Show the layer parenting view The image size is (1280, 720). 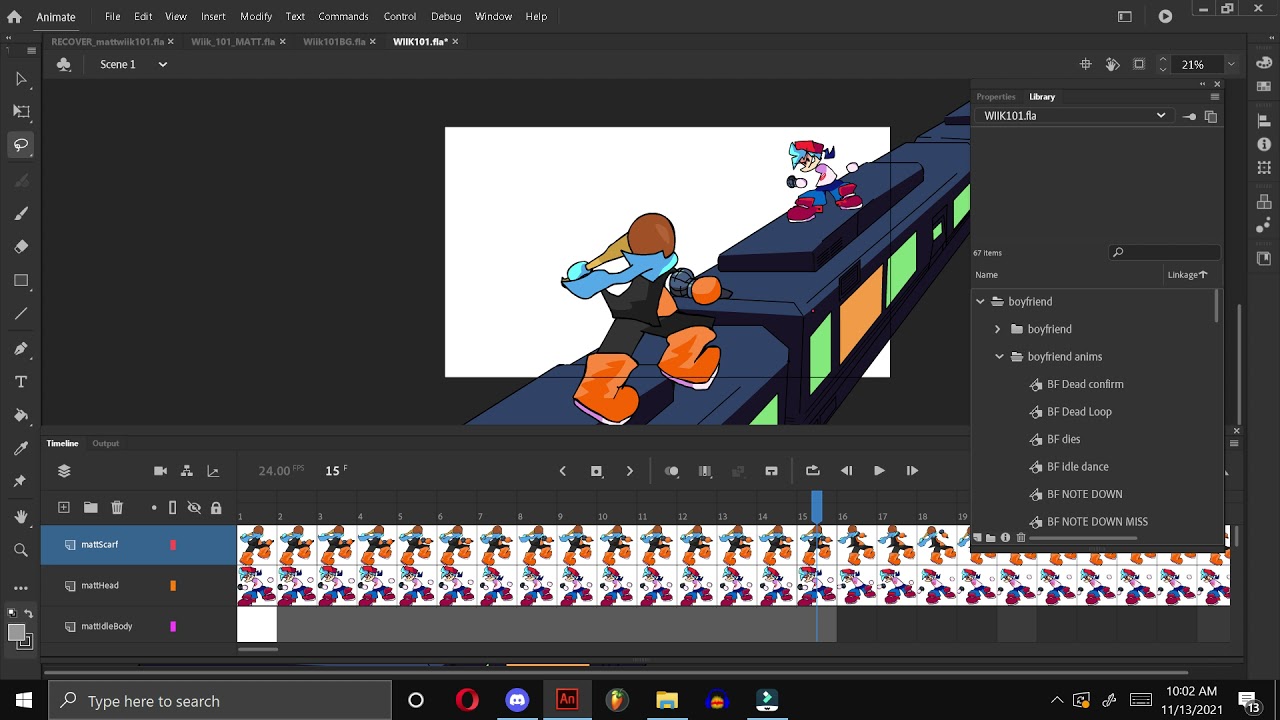(186, 471)
